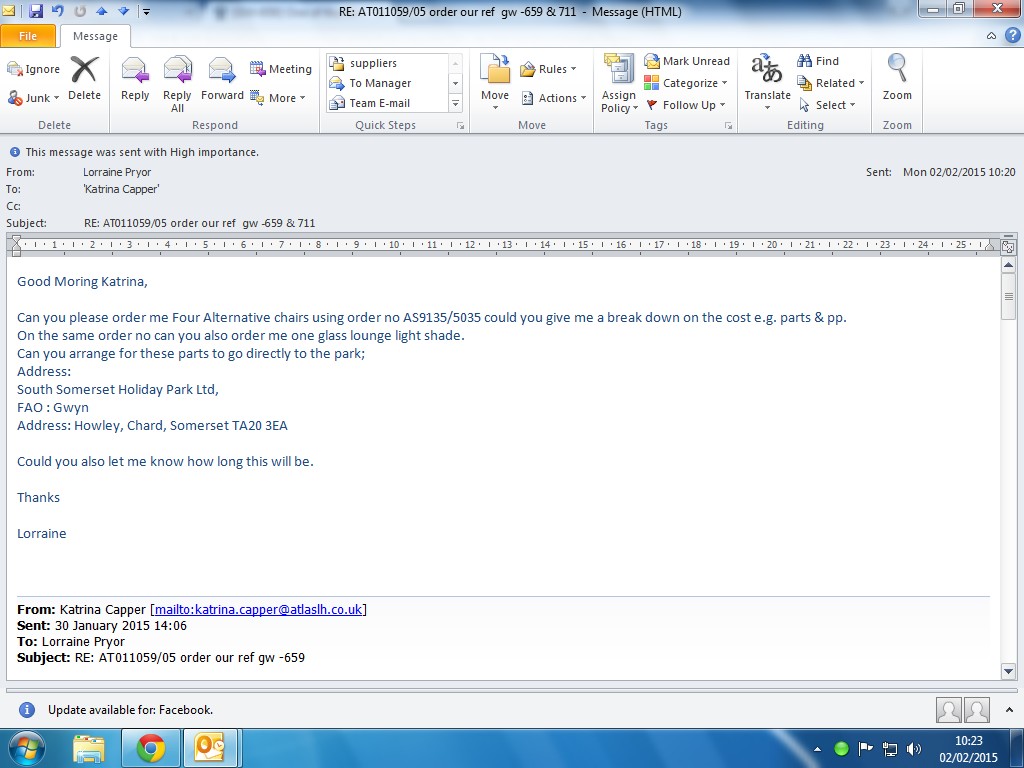The image size is (1024, 768).
Task: Click the recipient 'Katrina Capper'
Action: (121, 189)
